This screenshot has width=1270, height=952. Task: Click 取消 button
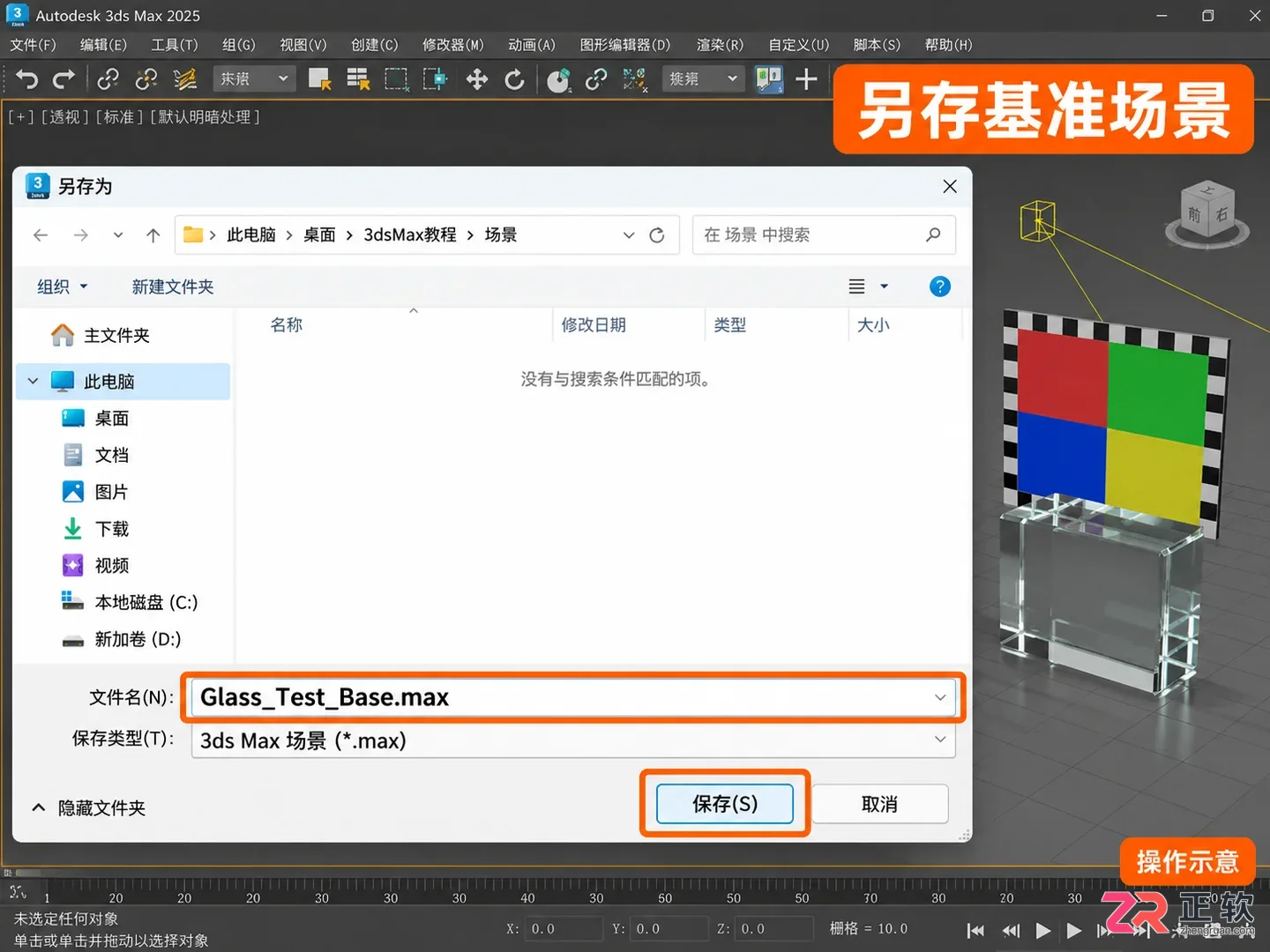879,804
